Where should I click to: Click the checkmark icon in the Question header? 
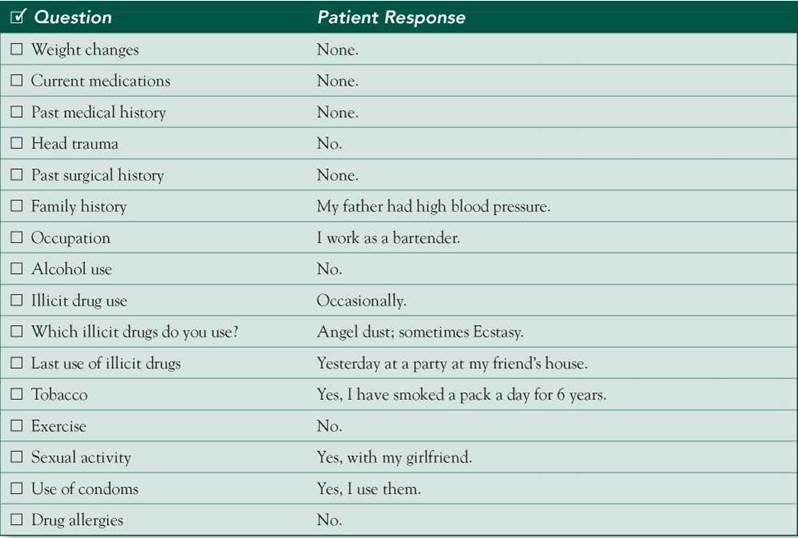click(x=17, y=17)
